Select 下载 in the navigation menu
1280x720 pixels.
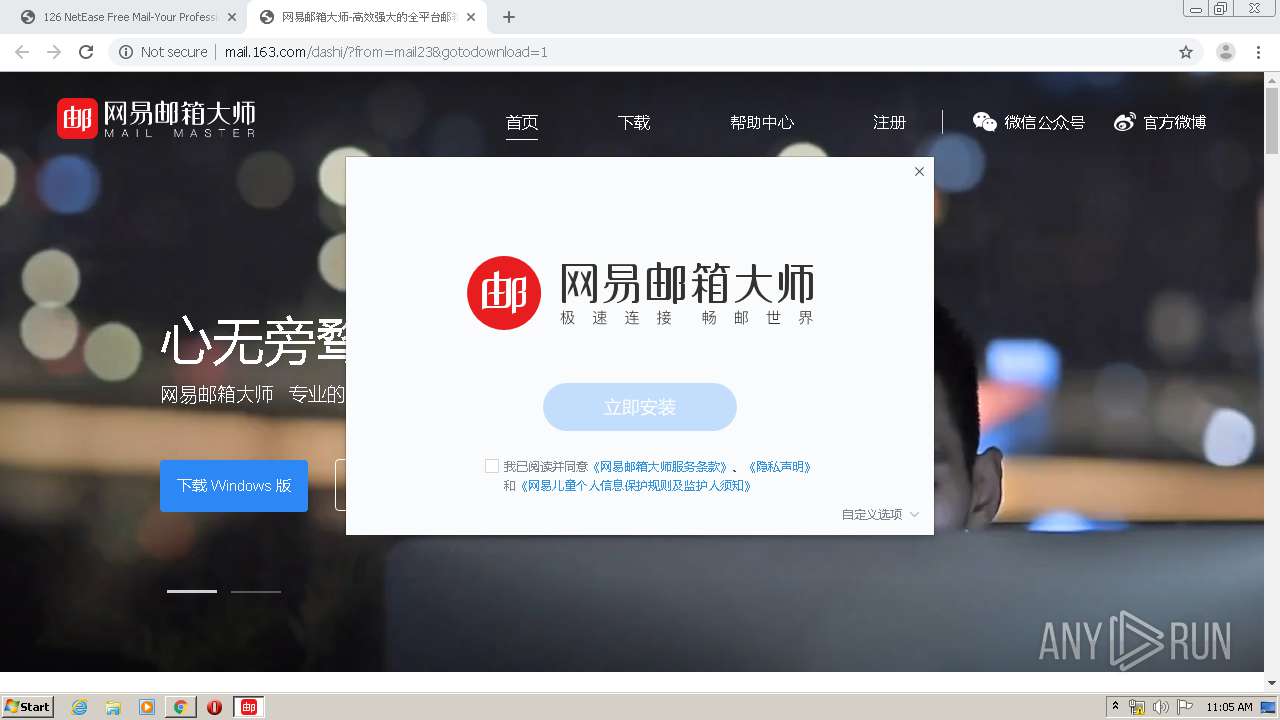click(x=634, y=122)
